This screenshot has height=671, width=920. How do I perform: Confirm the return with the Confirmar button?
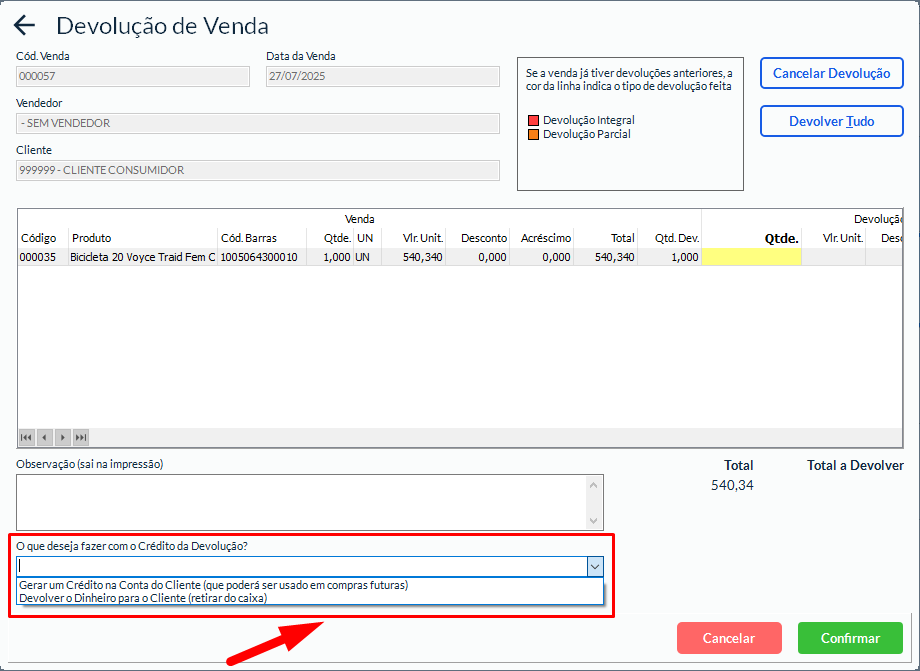click(850, 638)
